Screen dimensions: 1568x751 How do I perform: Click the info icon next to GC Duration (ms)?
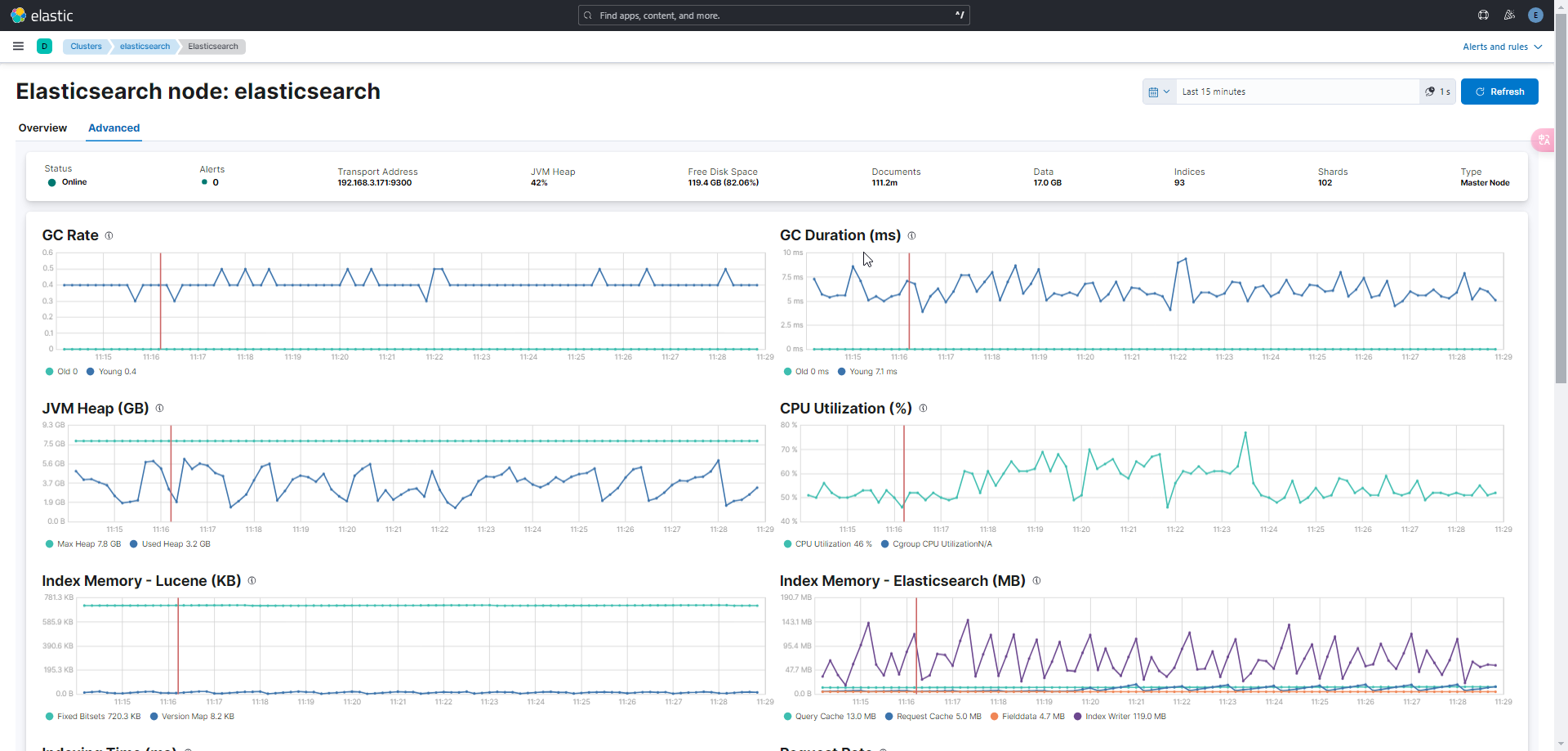point(911,235)
